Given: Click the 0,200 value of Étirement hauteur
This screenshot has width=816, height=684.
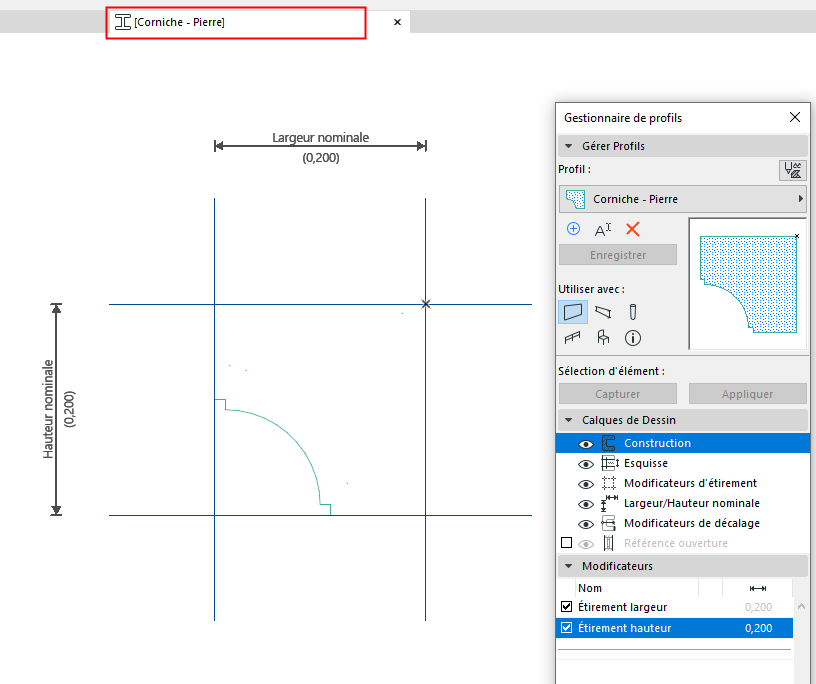Looking at the screenshot, I should [x=758, y=628].
